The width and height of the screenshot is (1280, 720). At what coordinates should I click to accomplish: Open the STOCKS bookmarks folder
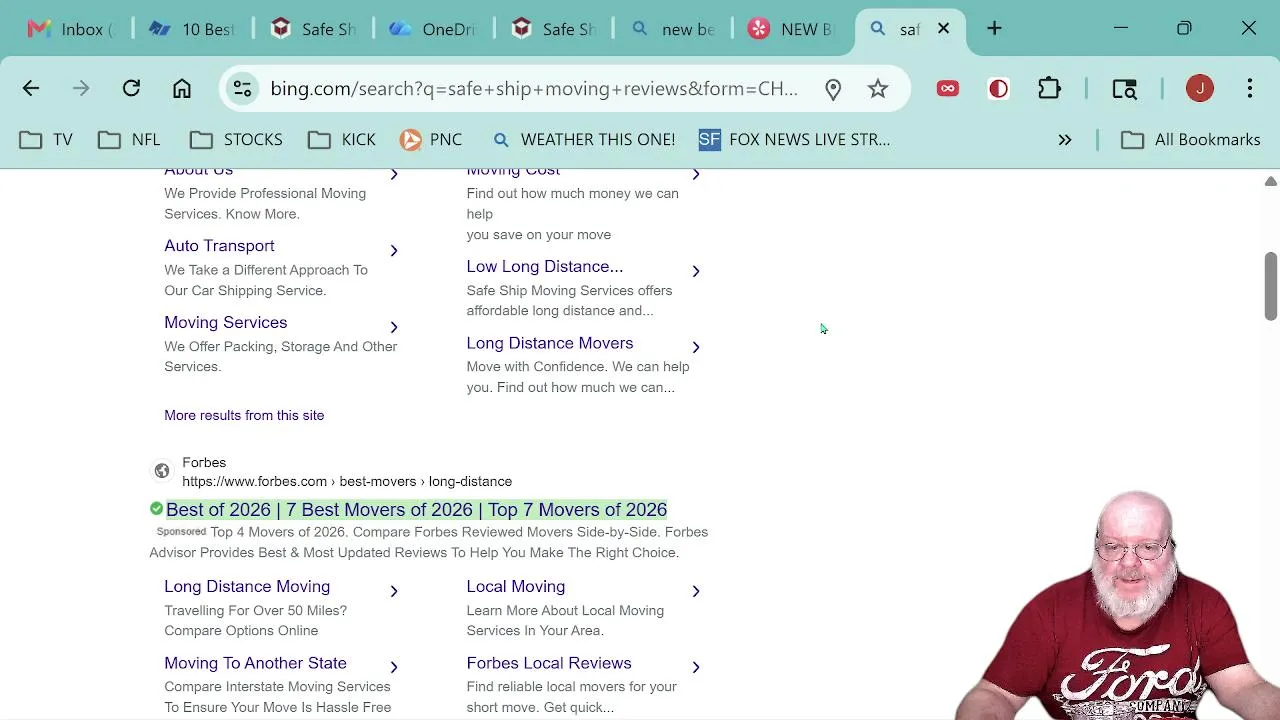coord(236,140)
